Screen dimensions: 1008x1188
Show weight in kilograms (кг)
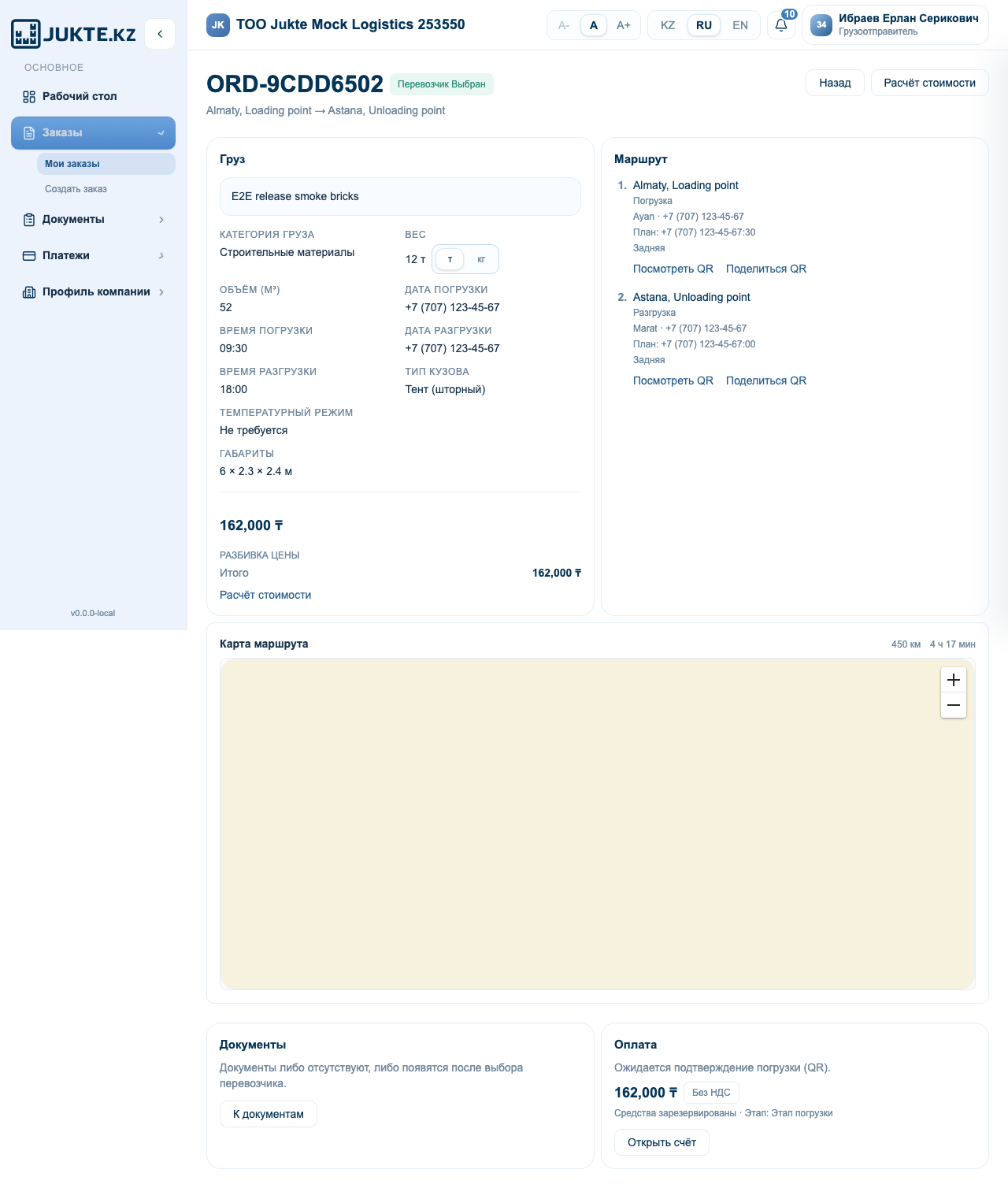click(x=481, y=259)
